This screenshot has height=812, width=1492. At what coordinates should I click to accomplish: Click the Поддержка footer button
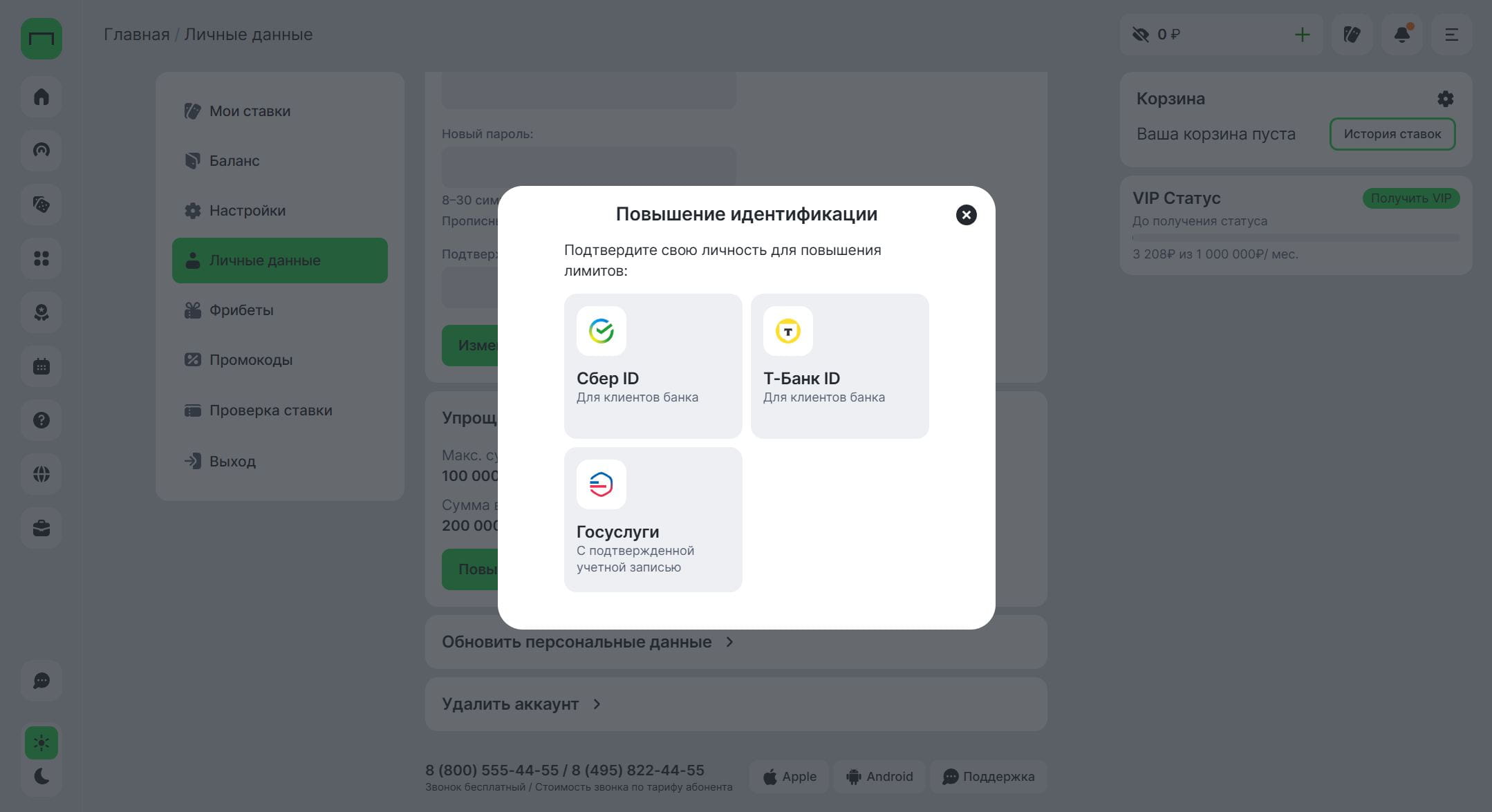(x=988, y=777)
